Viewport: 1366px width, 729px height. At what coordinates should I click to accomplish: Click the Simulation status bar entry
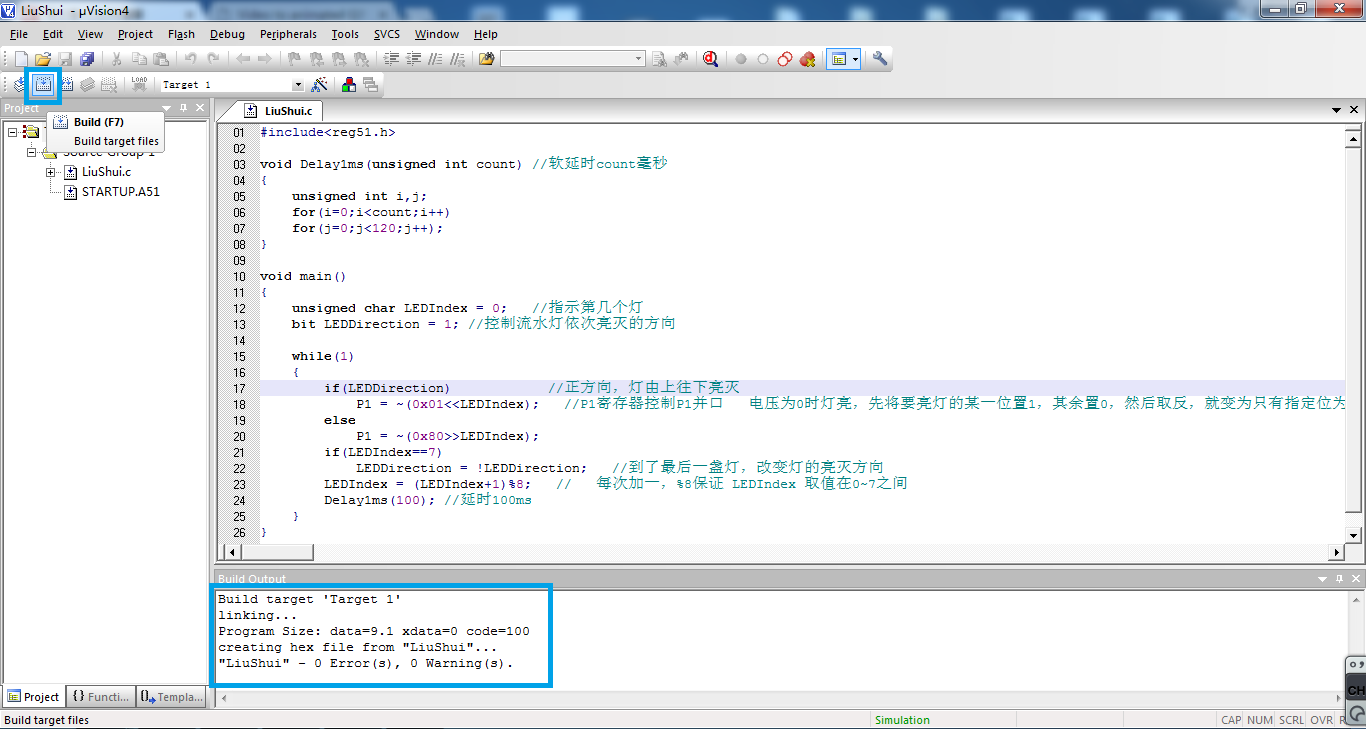point(902,720)
